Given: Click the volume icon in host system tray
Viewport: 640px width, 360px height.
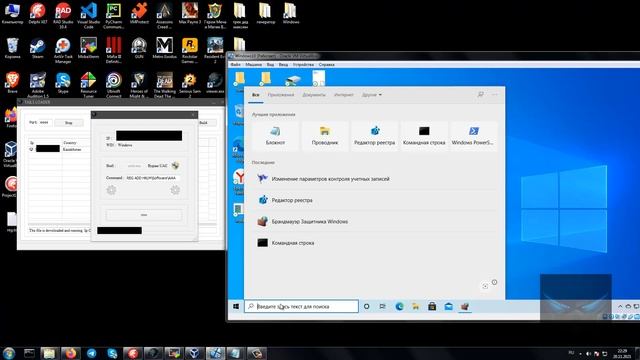Looking at the screenshot, I should tap(588, 353).
